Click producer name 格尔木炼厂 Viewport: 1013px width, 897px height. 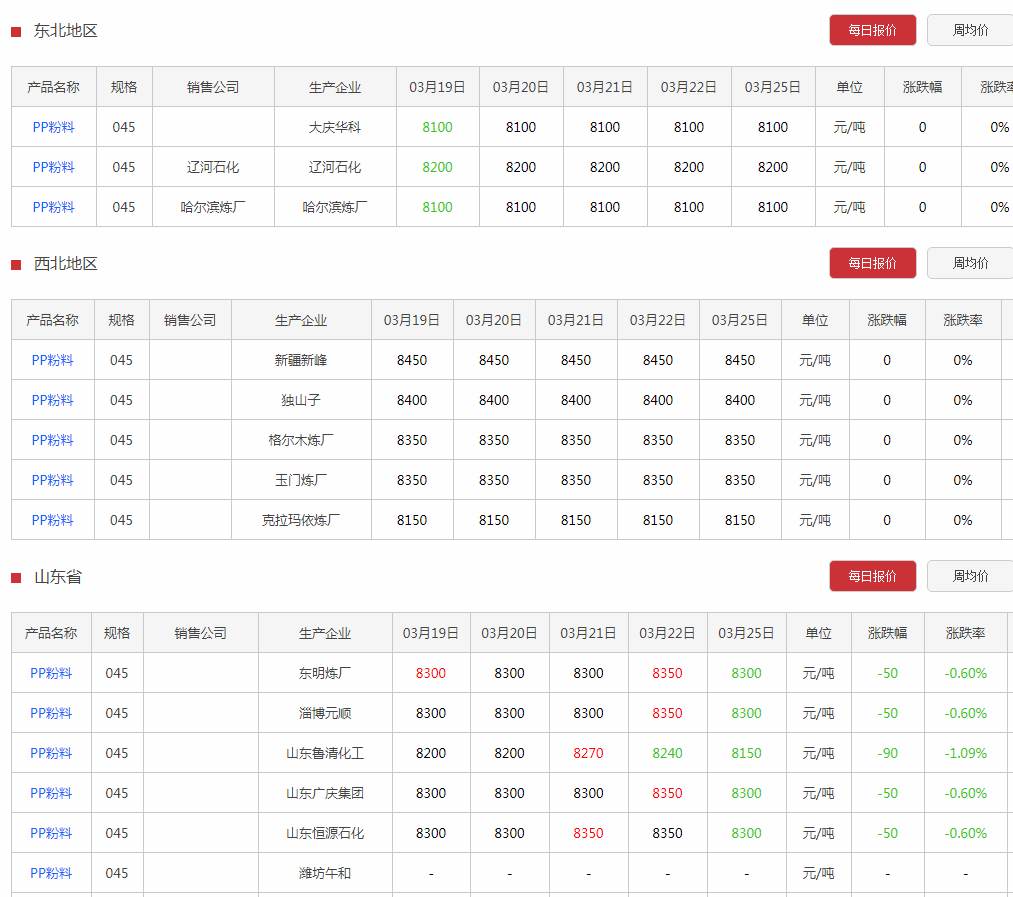tap(300, 440)
